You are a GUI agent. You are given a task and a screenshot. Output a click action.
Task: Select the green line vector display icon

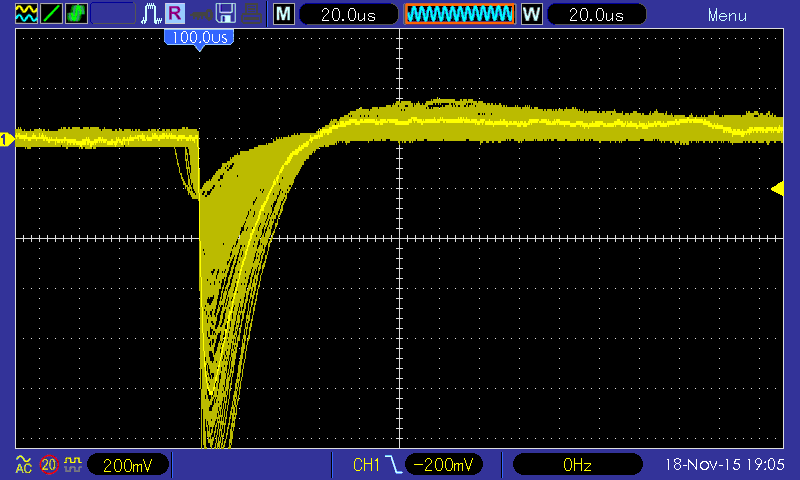click(x=51, y=13)
